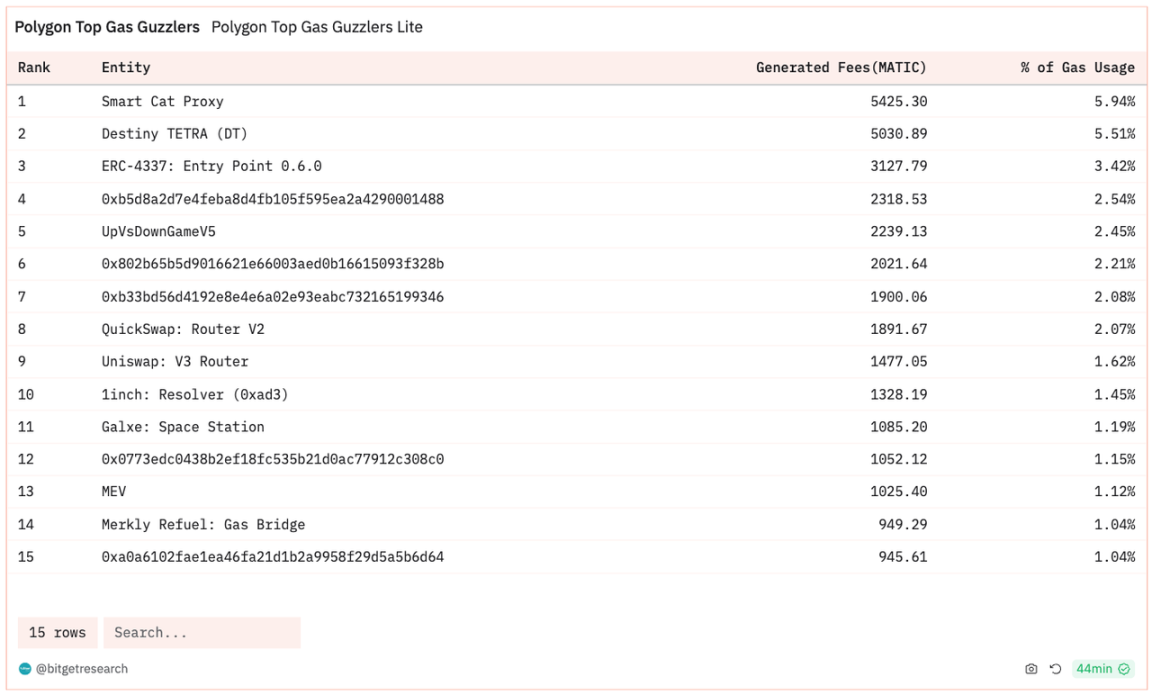1152x695 pixels.
Task: Sort by the Rank column header
Action: (x=34, y=68)
